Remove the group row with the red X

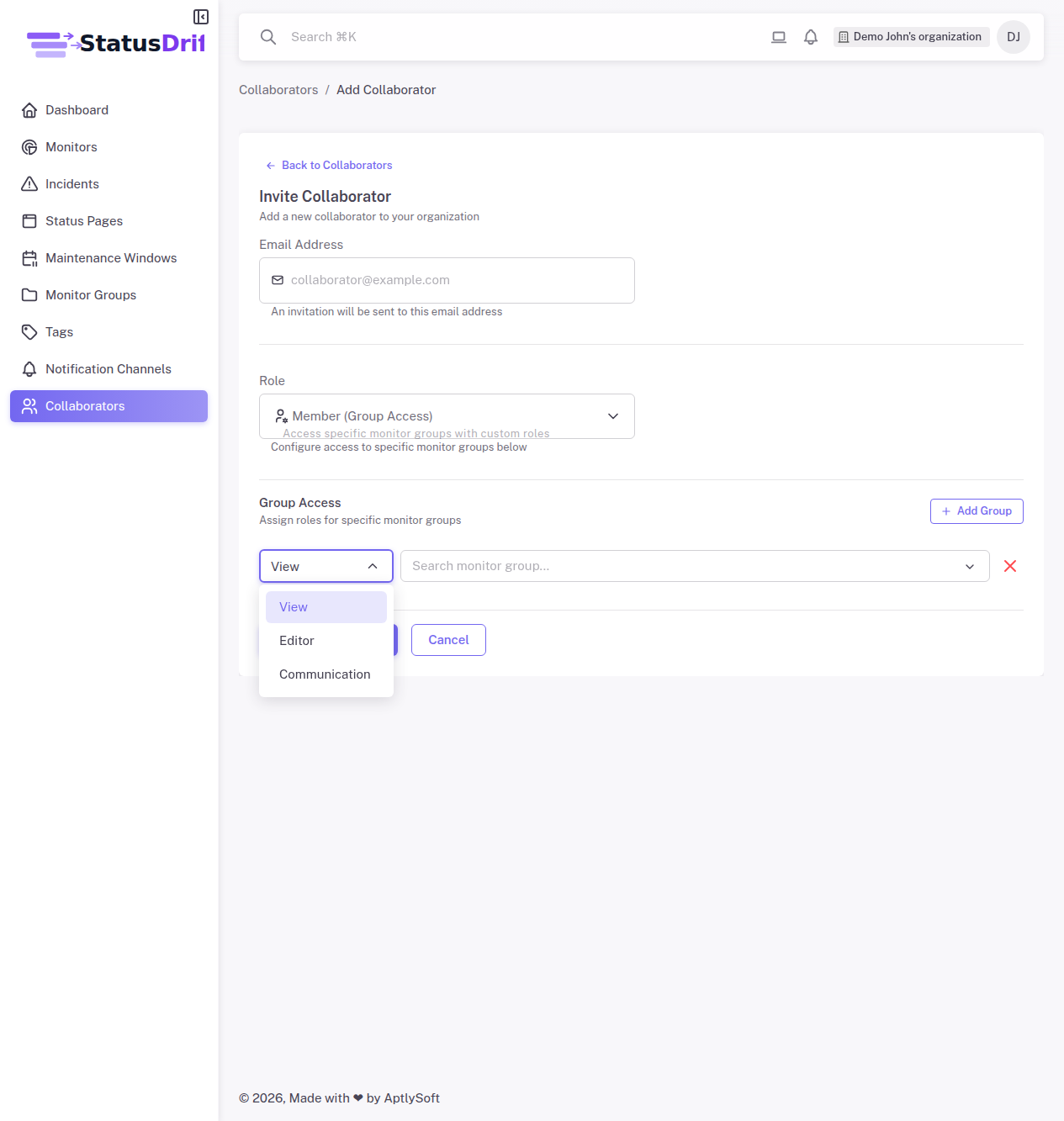pos(1010,566)
